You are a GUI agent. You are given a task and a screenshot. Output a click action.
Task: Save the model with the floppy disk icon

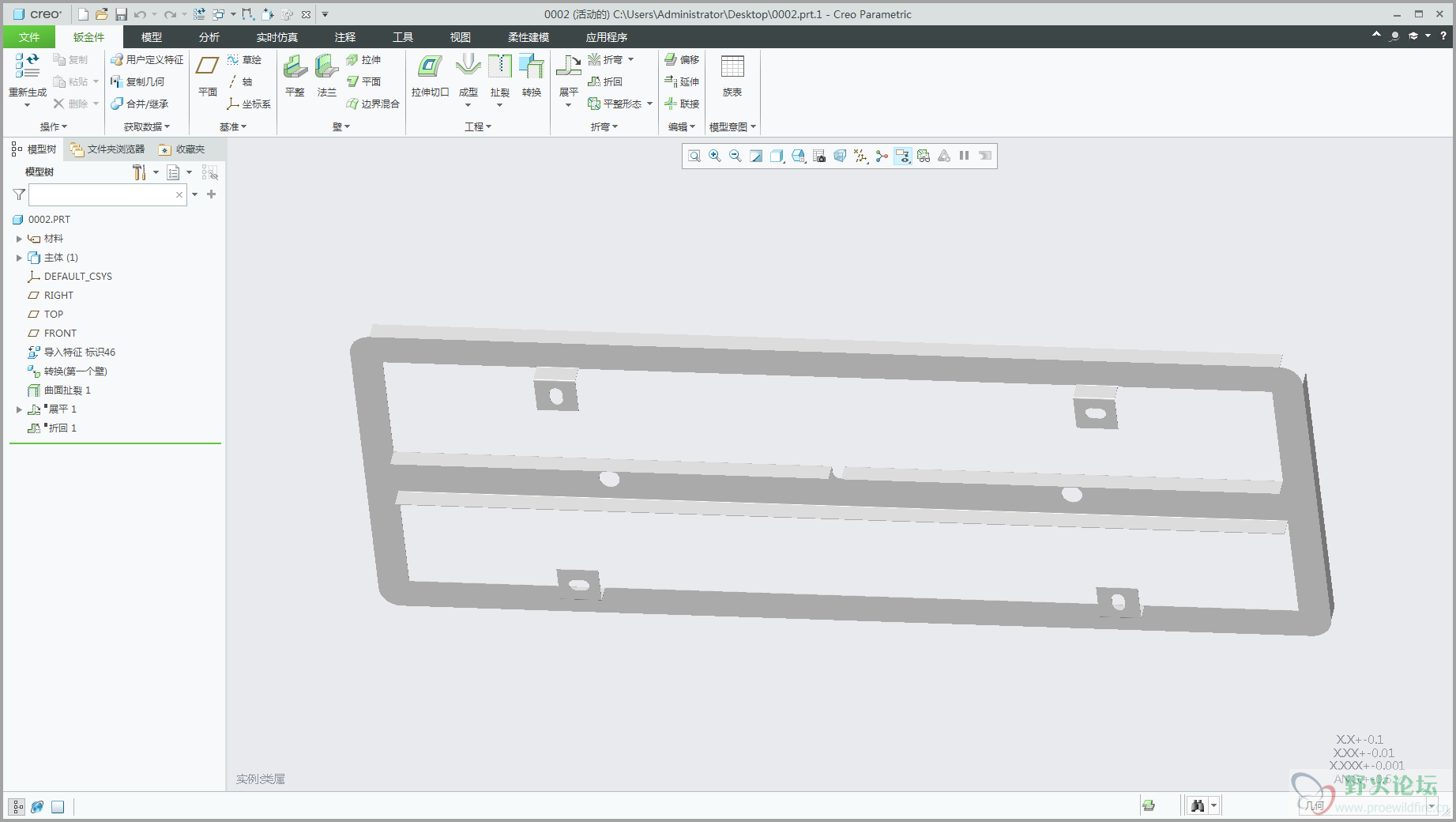(121, 14)
